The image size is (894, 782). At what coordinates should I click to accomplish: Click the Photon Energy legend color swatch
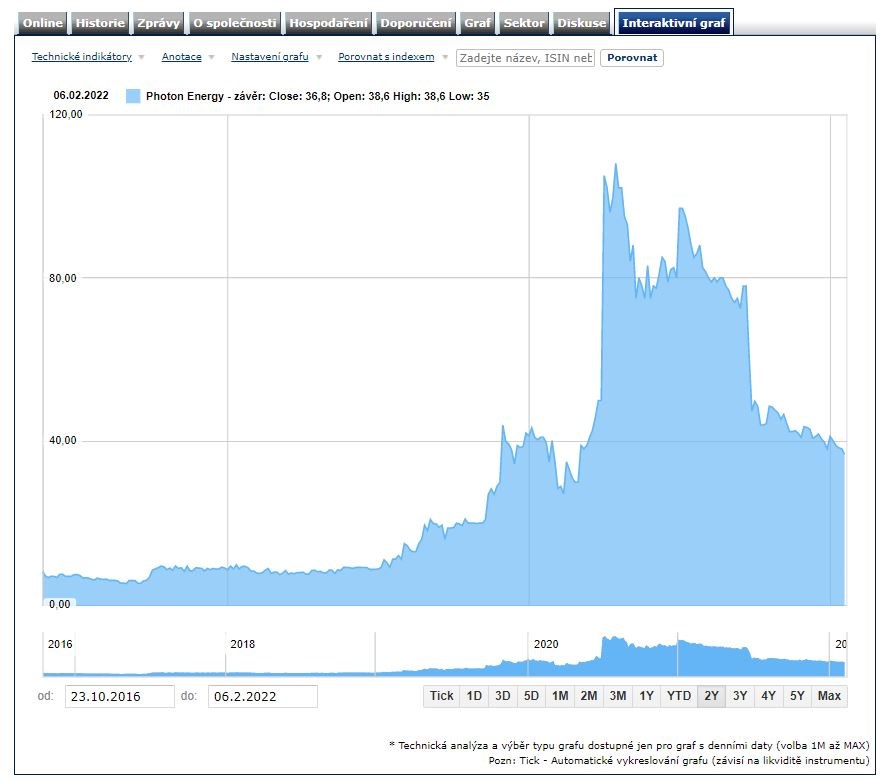pyautogui.click(x=133, y=96)
